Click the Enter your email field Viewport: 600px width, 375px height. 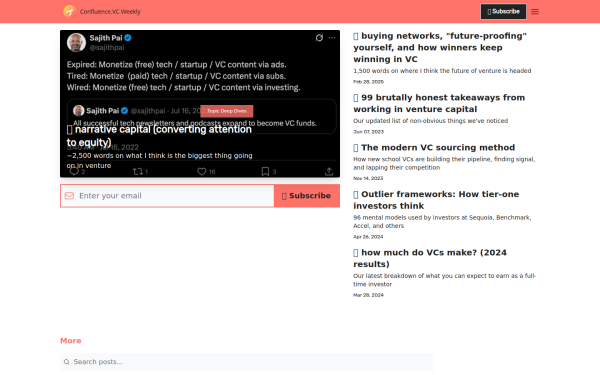[167, 196]
